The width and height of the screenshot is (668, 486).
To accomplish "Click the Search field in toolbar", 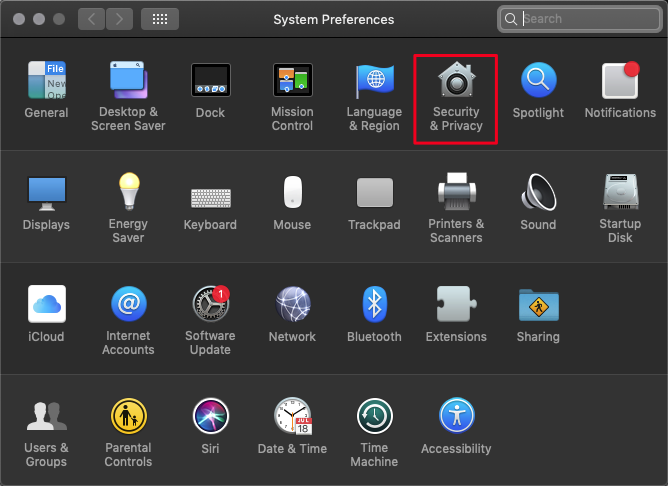I will pos(585,19).
